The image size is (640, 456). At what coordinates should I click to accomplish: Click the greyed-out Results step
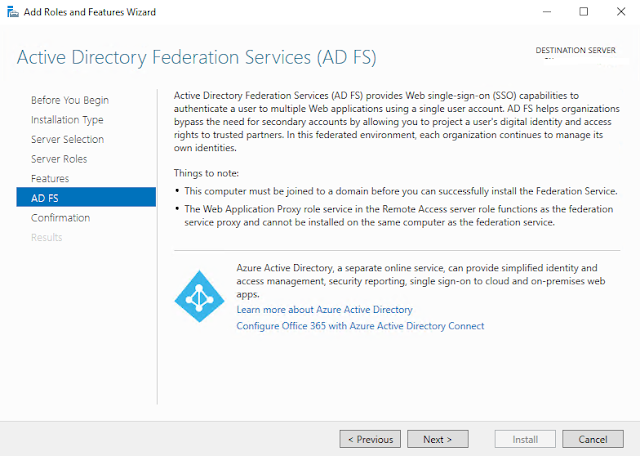pos(46,237)
